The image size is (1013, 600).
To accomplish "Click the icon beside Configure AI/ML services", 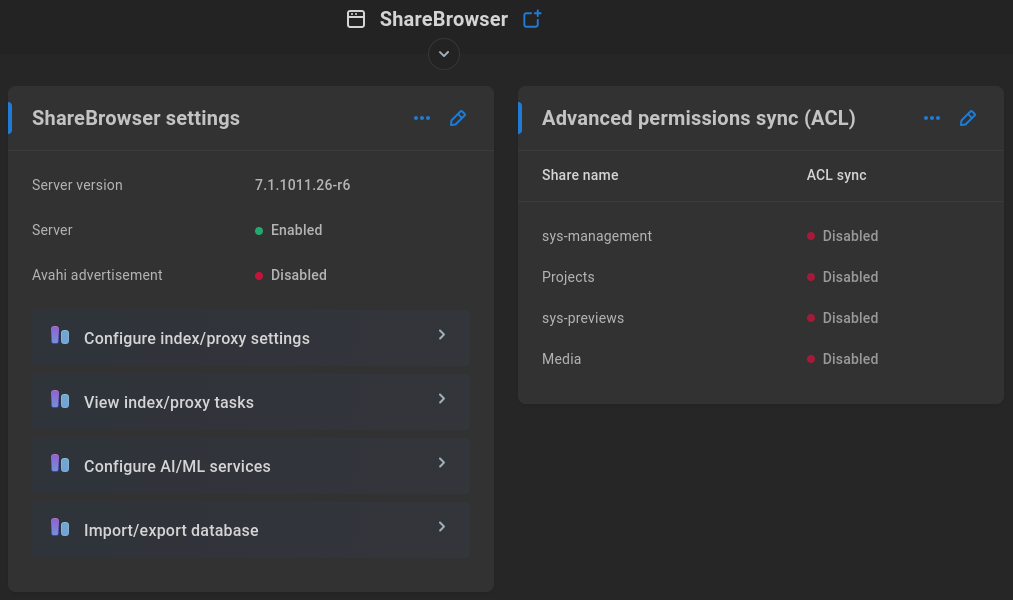I will pos(60,463).
